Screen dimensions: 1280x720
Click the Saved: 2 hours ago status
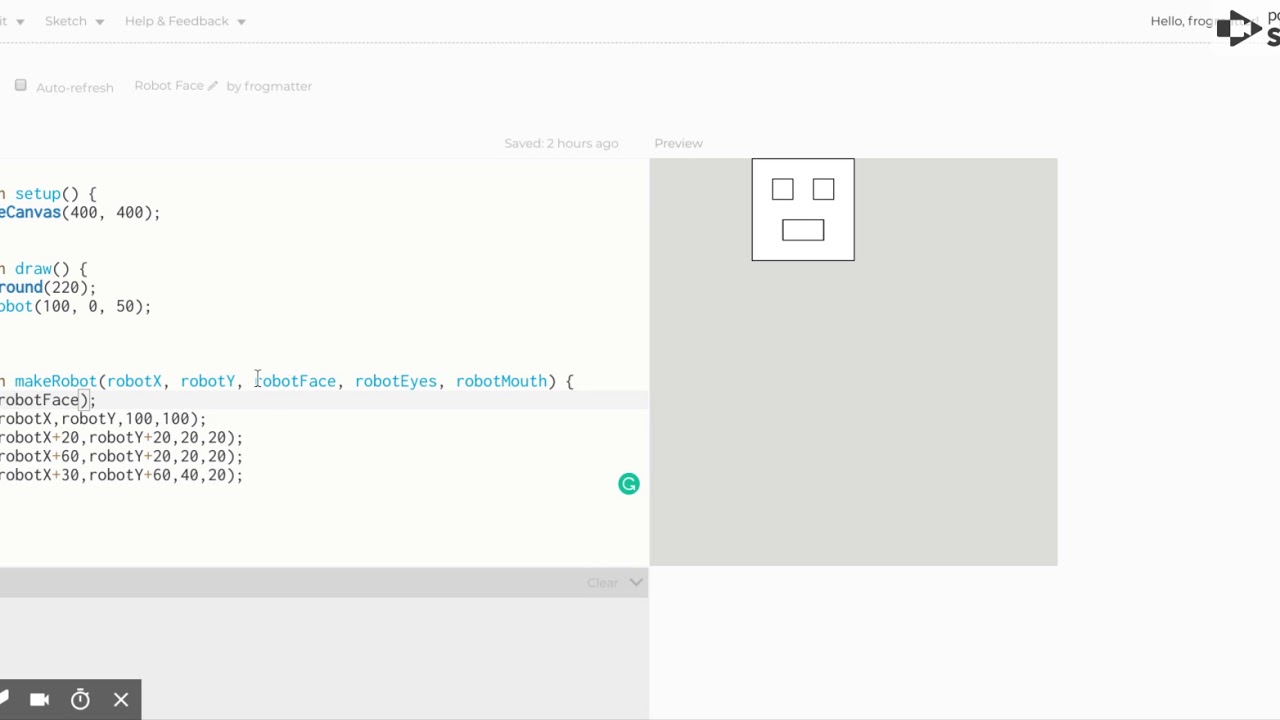(x=561, y=143)
